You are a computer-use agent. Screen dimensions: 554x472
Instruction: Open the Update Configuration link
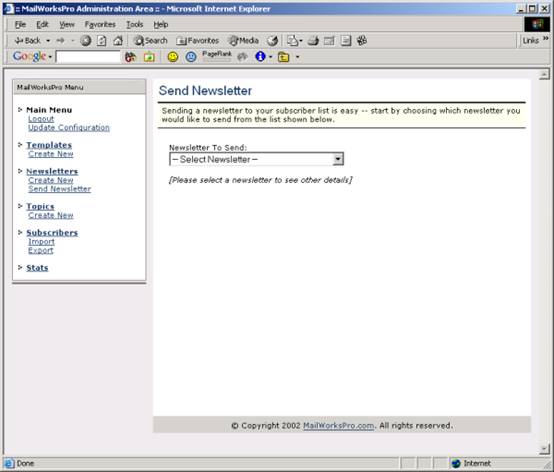[69, 128]
